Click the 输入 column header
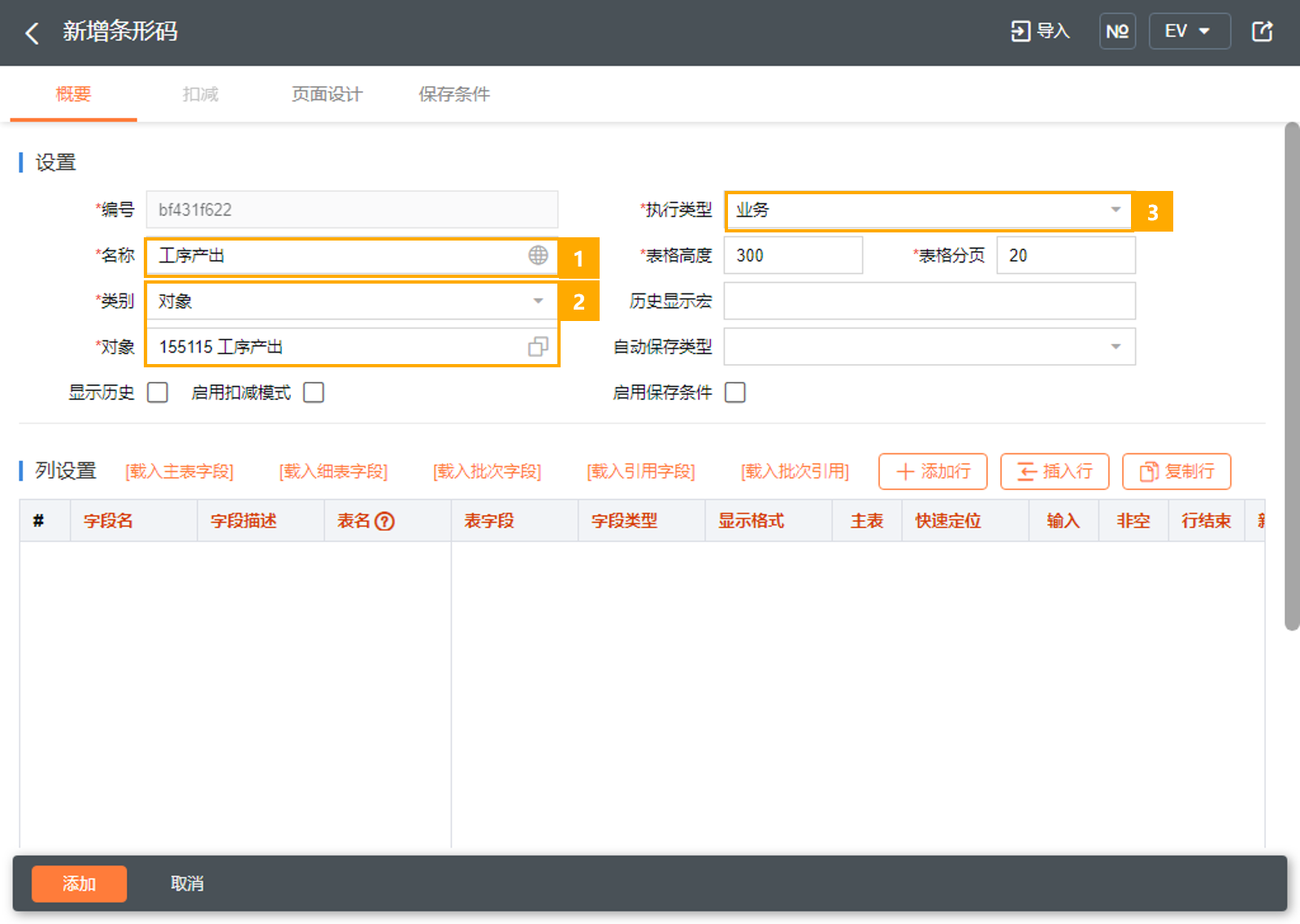The image size is (1300, 924). 1064,521
